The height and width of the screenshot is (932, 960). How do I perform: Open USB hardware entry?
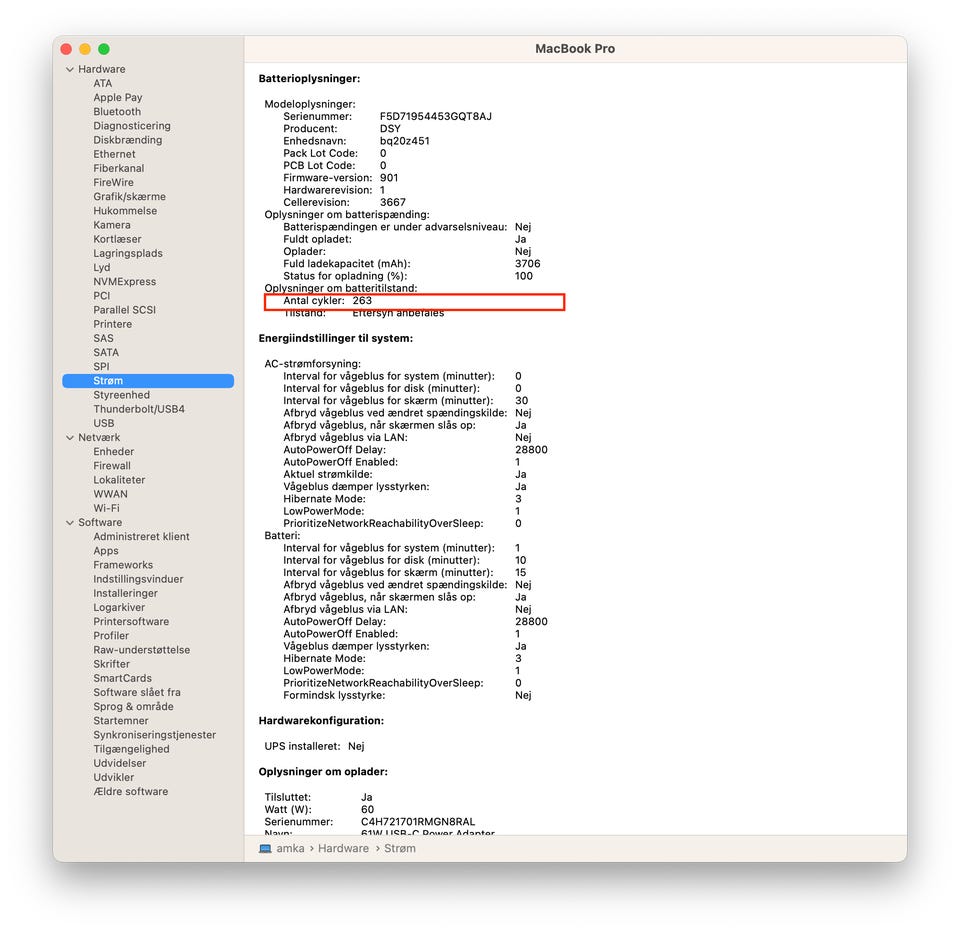point(103,423)
